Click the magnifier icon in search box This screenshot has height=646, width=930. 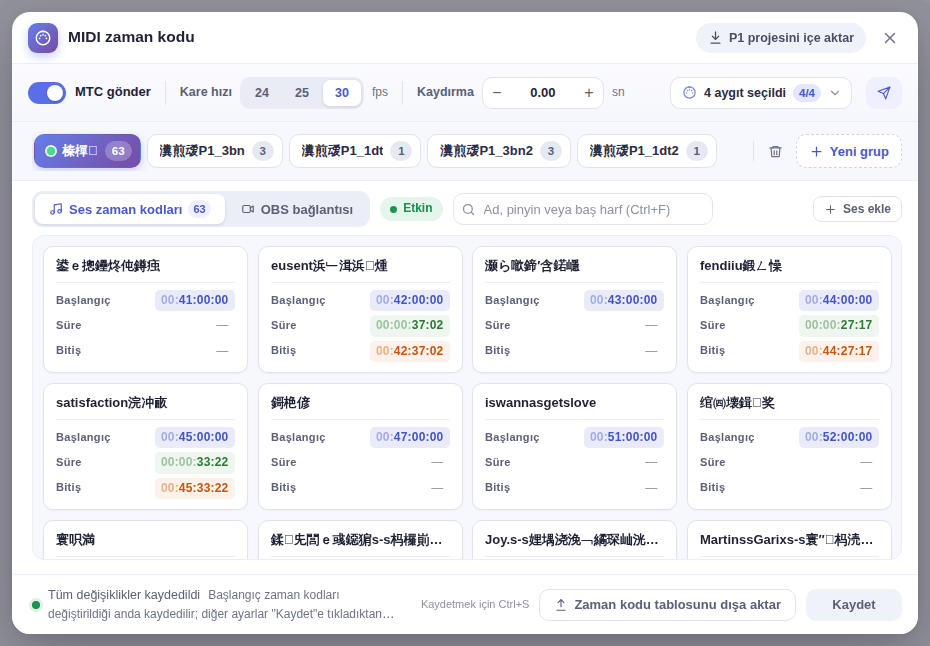click(x=469, y=210)
